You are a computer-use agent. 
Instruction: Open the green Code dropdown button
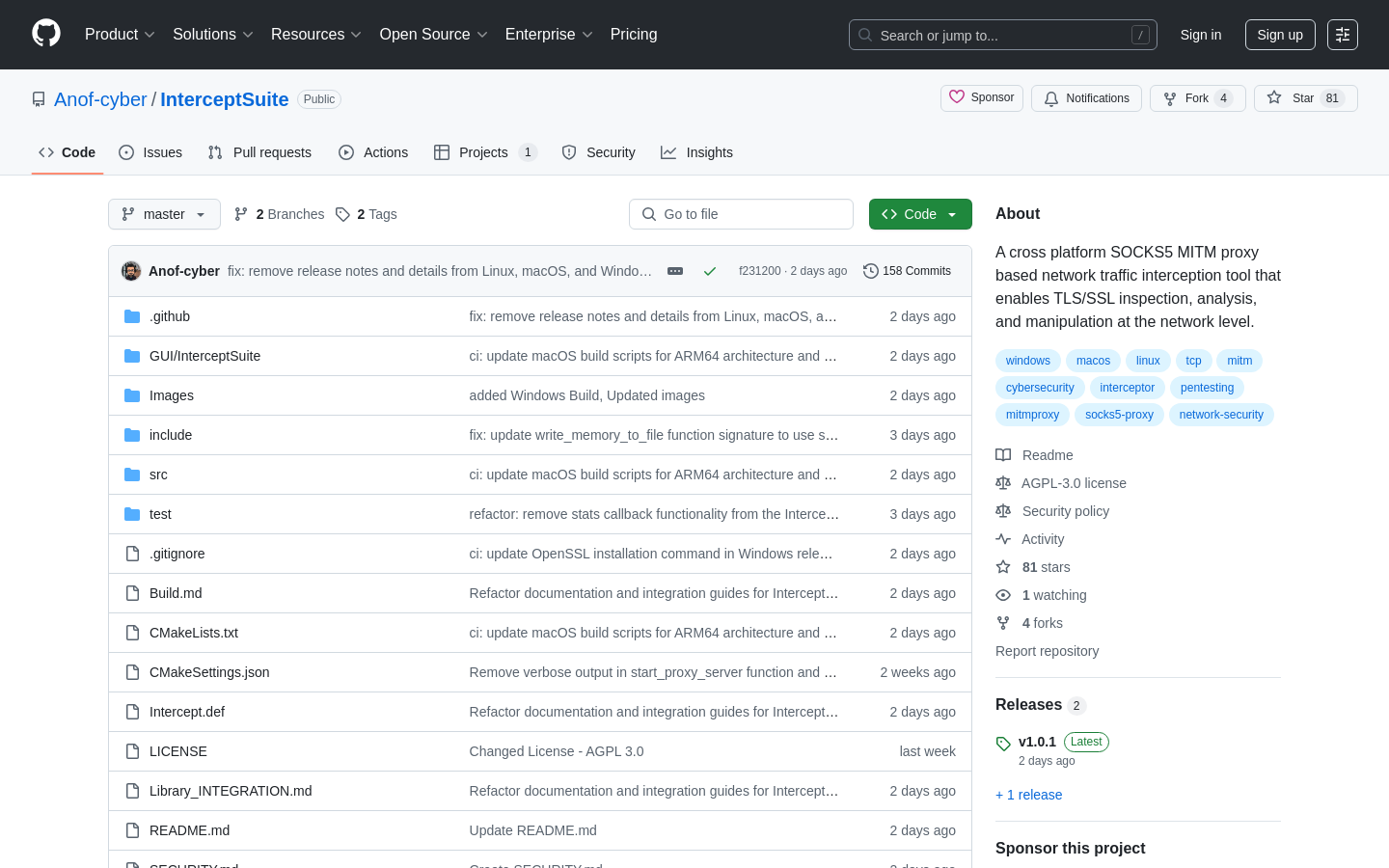pyautogui.click(x=920, y=214)
